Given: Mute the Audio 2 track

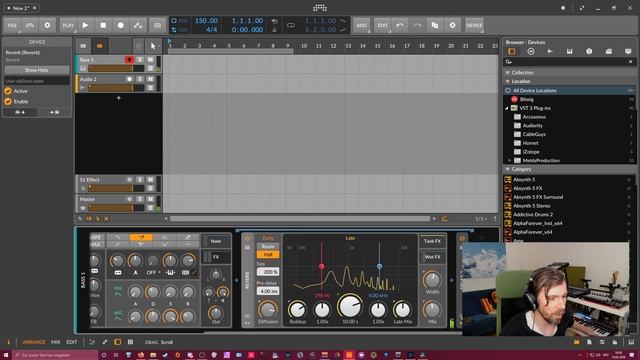Looking at the screenshot, I should [x=150, y=79].
